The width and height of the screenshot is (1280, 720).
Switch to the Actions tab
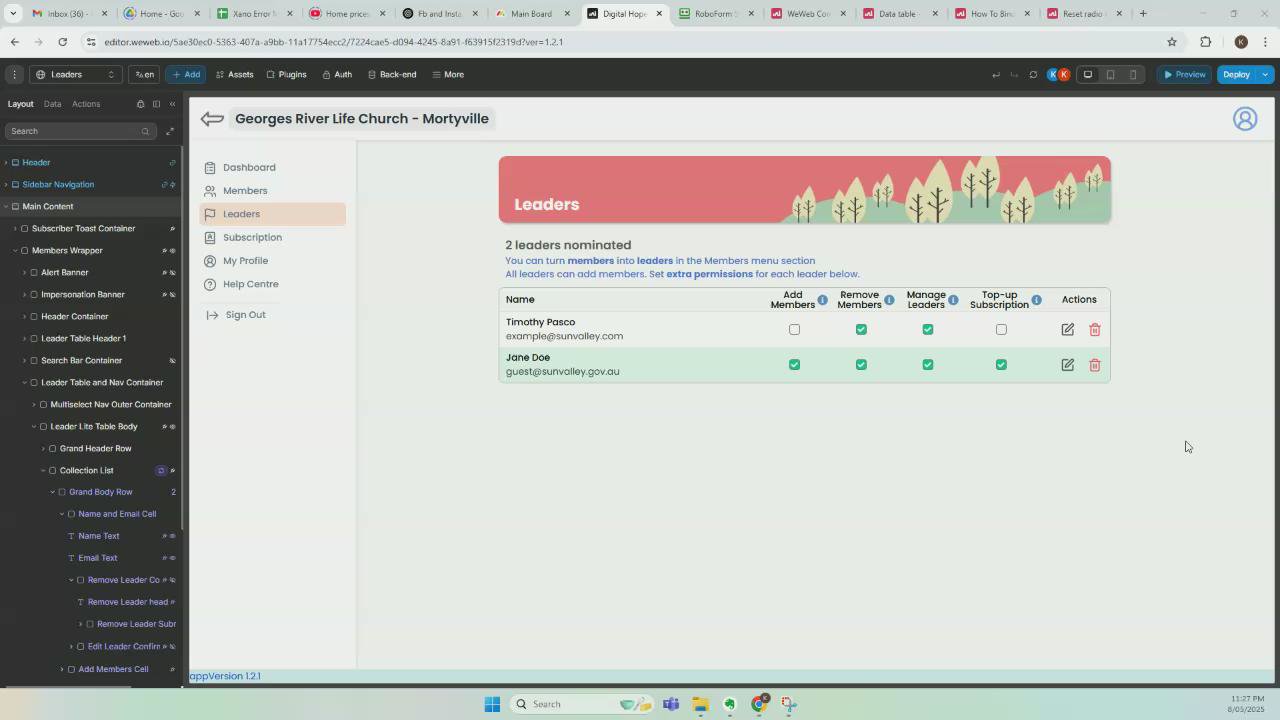click(x=86, y=104)
